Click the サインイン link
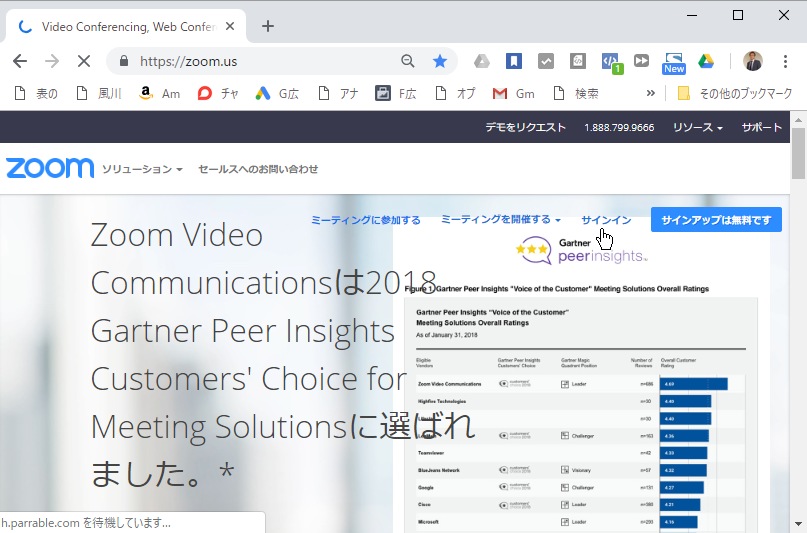The image size is (807, 533). coord(606,220)
